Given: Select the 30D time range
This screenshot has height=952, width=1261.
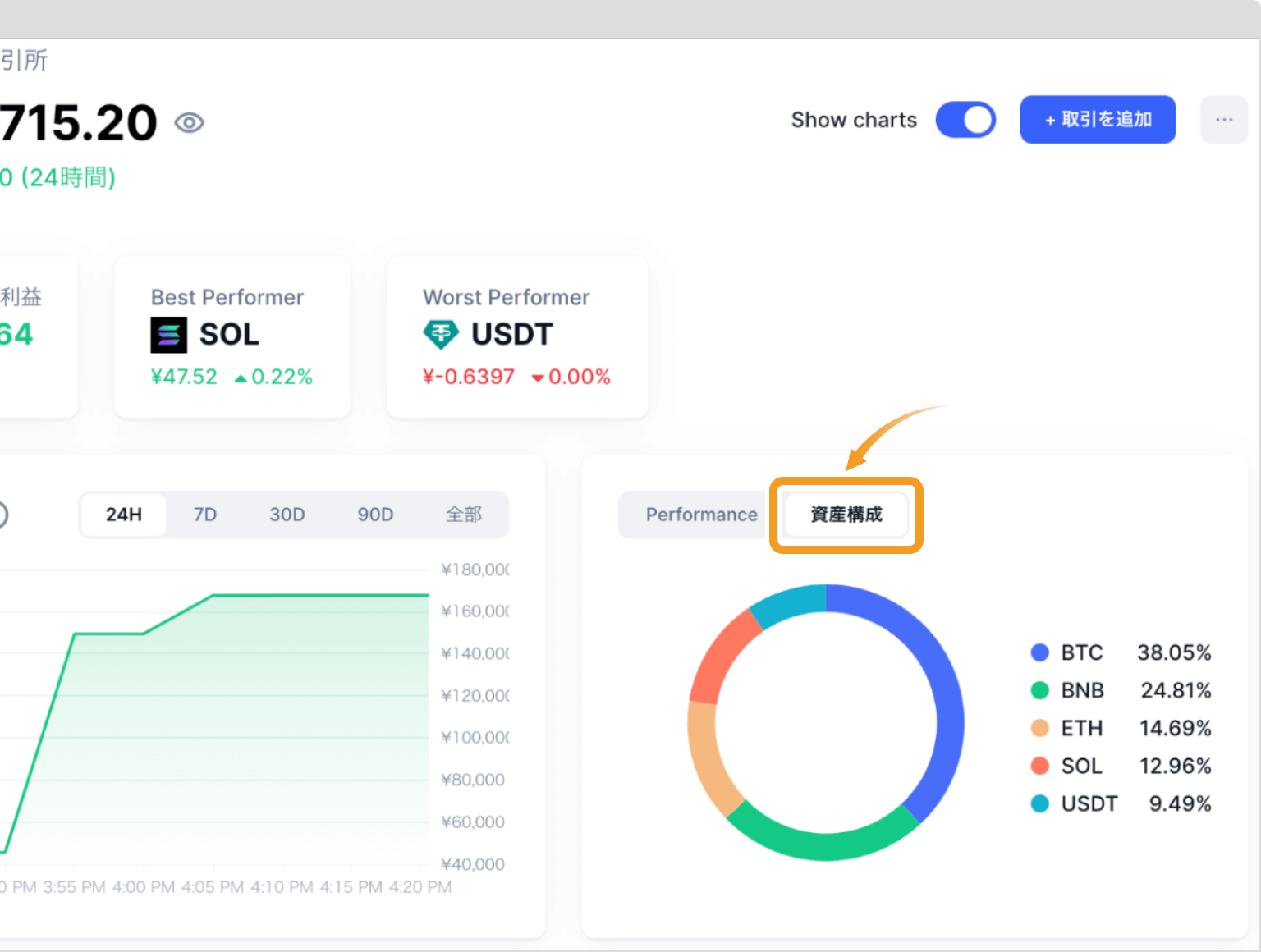Looking at the screenshot, I should pyautogui.click(x=287, y=515).
